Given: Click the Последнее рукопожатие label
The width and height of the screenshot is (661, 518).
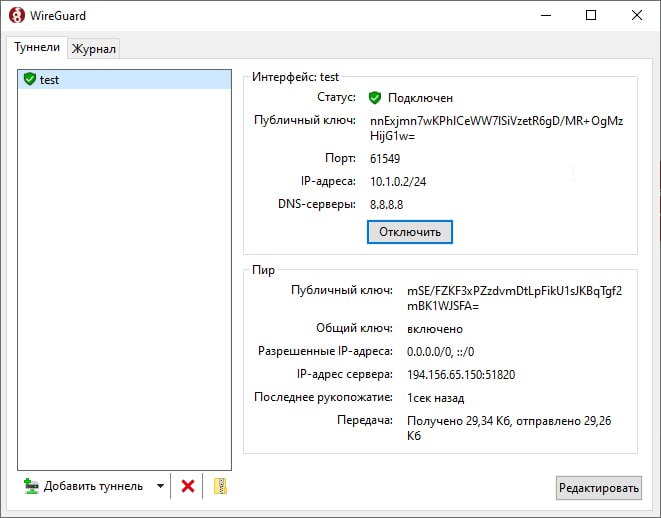Looking at the screenshot, I should click(323, 397).
